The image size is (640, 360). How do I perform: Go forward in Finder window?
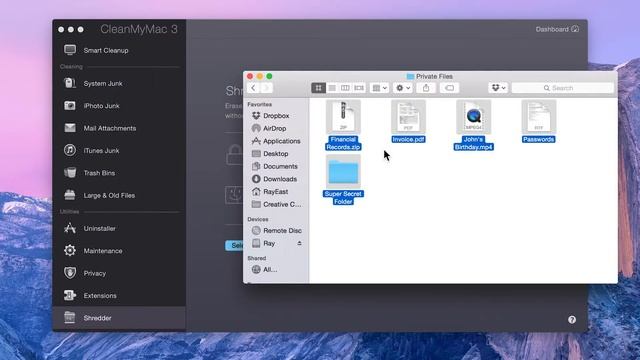266,88
